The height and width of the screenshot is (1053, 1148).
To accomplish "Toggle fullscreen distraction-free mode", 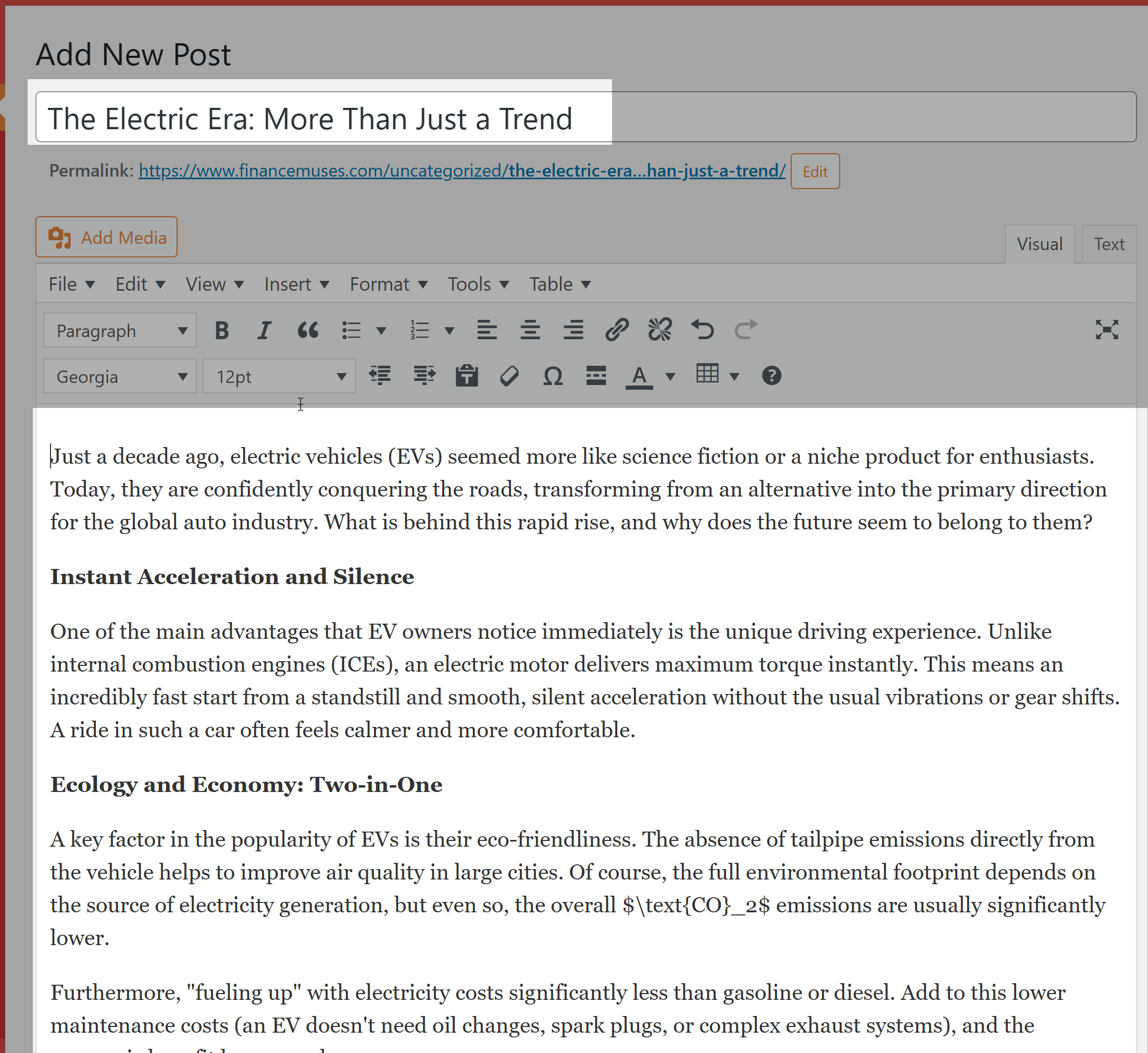I will pyautogui.click(x=1106, y=330).
